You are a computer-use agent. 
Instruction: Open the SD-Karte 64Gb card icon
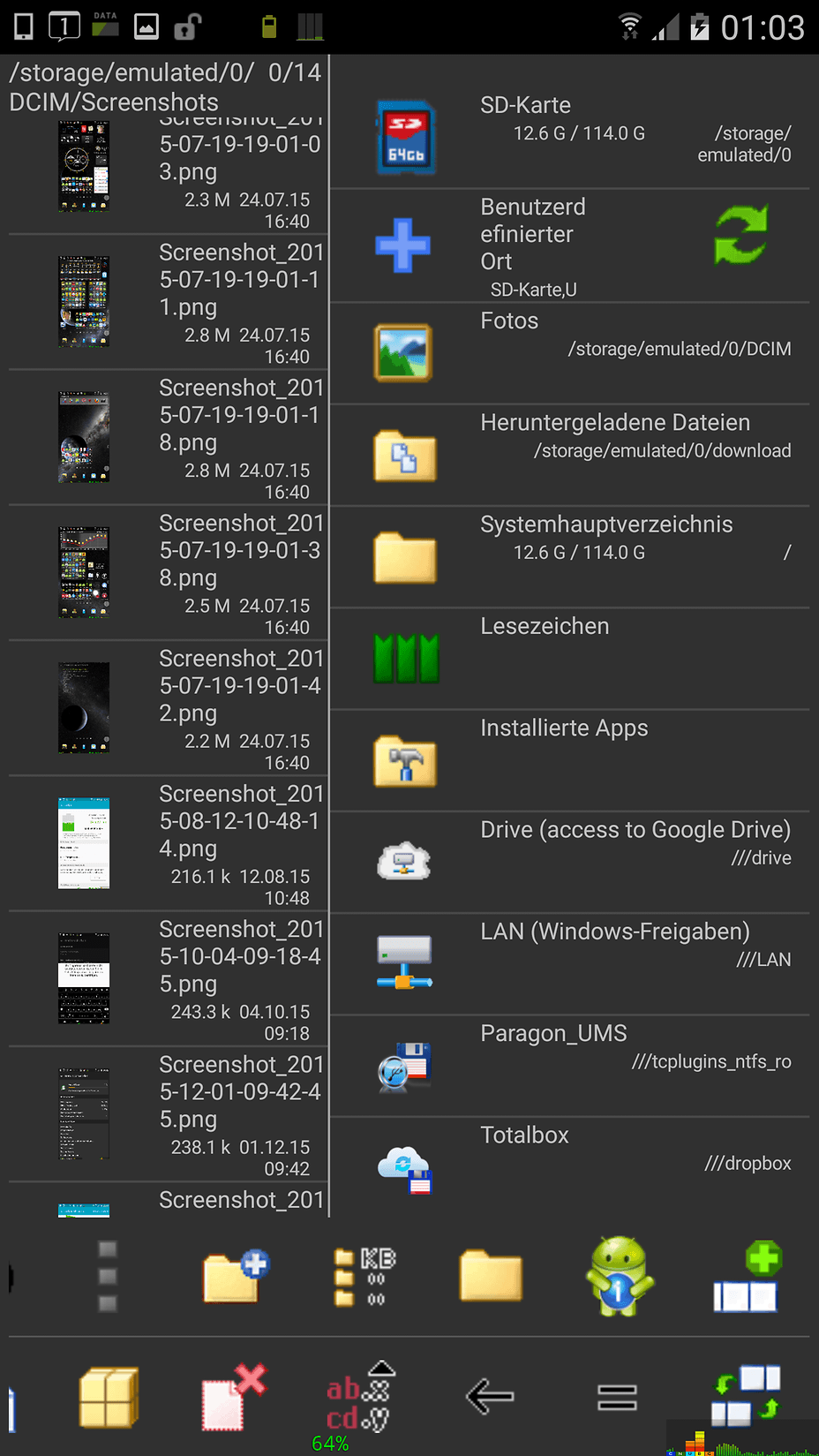click(405, 138)
